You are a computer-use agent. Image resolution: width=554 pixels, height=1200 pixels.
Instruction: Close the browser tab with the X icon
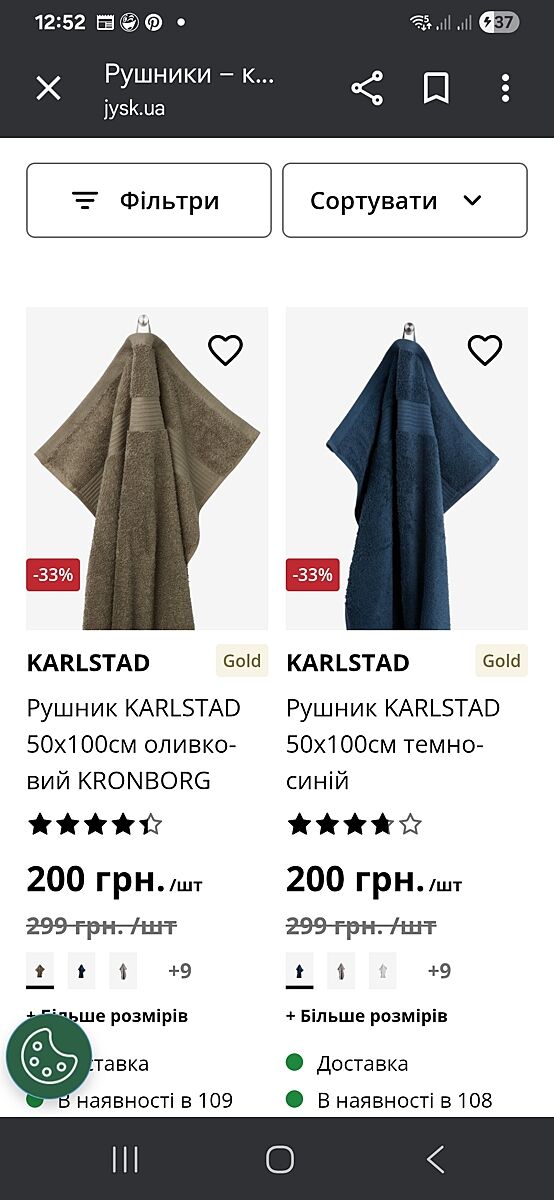pos(48,88)
